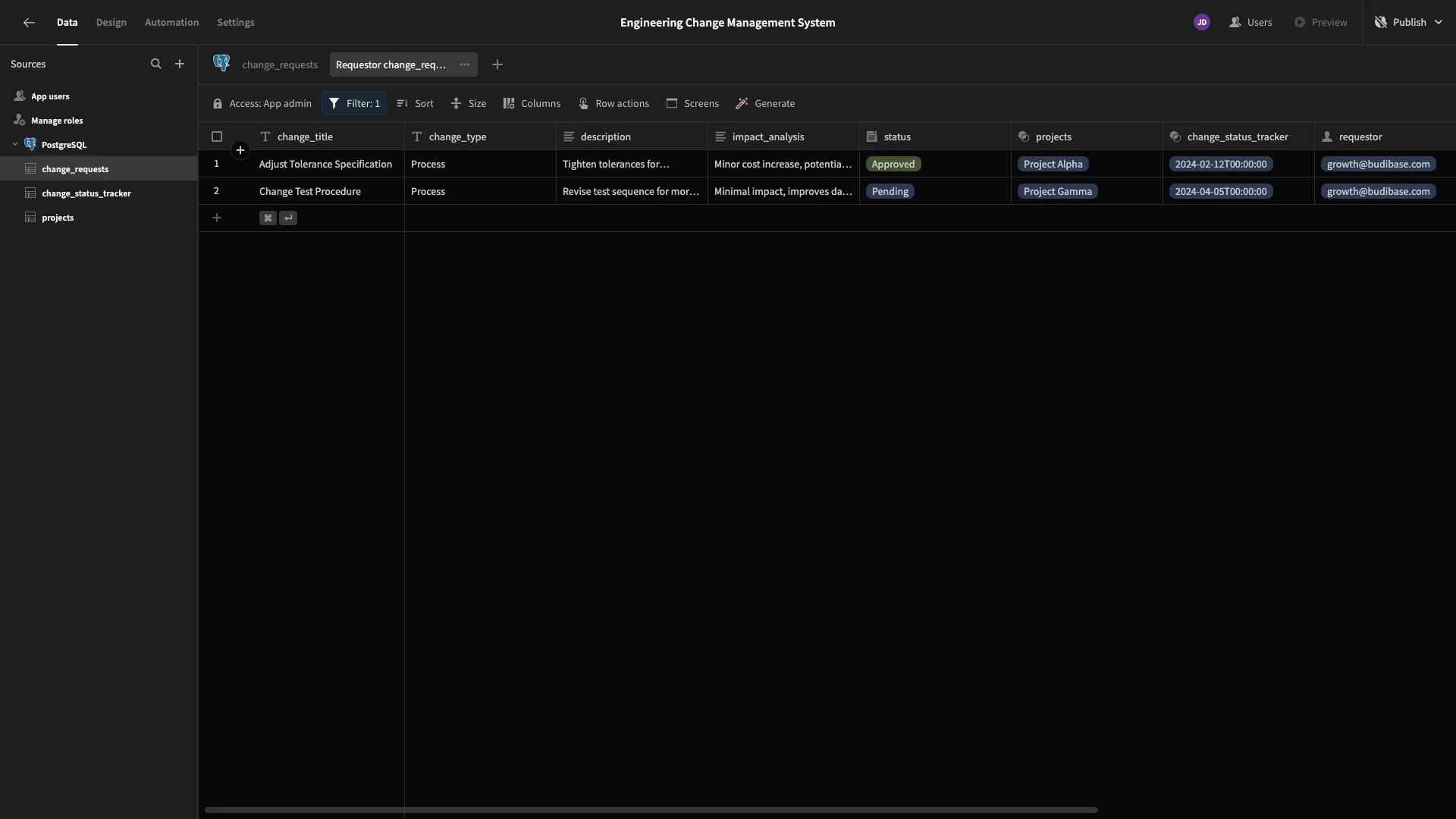Screen dimensions: 1456x819
Task: Click the Project Gamma tag
Action: point(1058,192)
